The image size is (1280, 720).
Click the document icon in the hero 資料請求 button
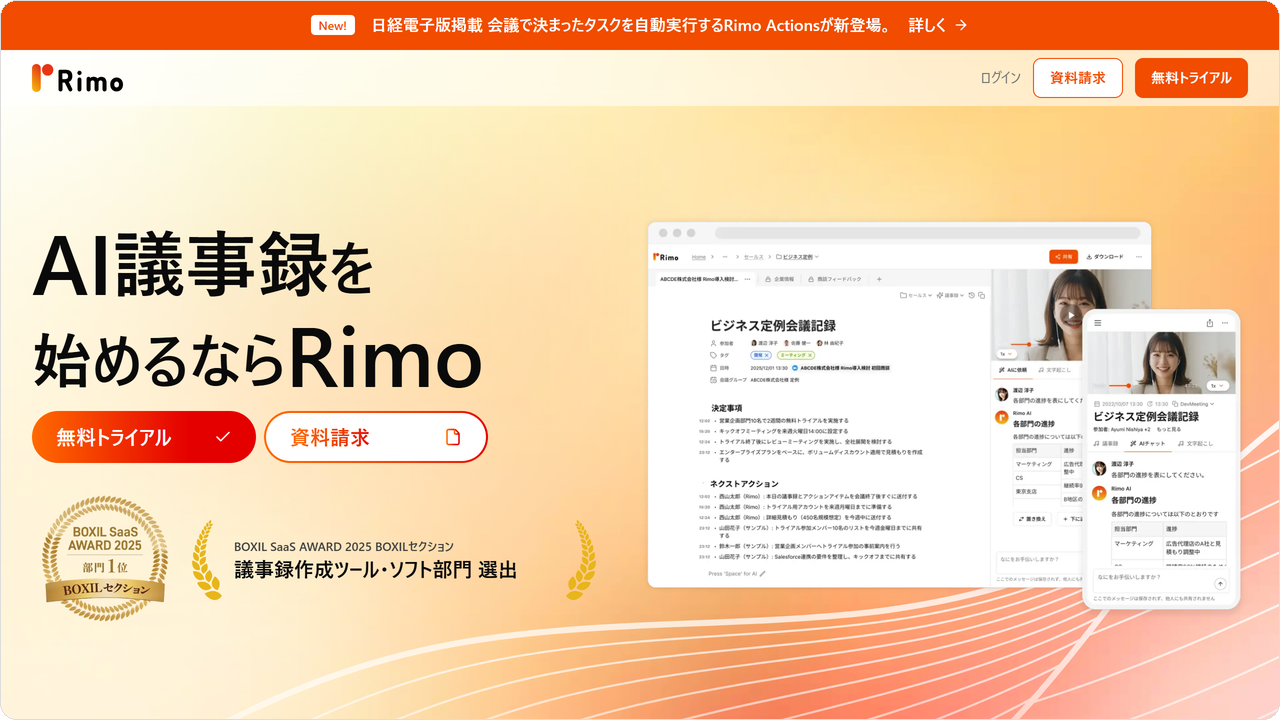pos(453,437)
